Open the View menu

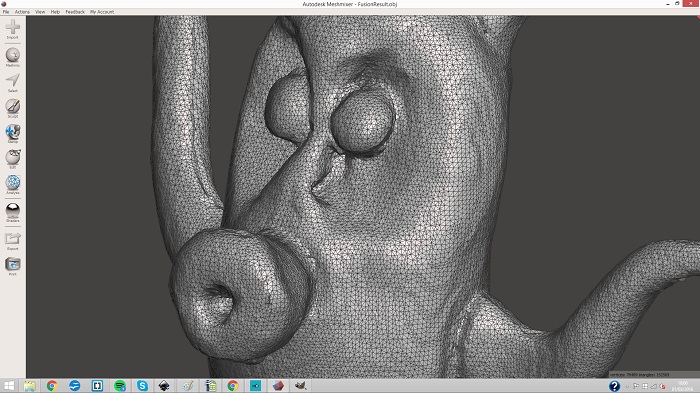pos(40,12)
